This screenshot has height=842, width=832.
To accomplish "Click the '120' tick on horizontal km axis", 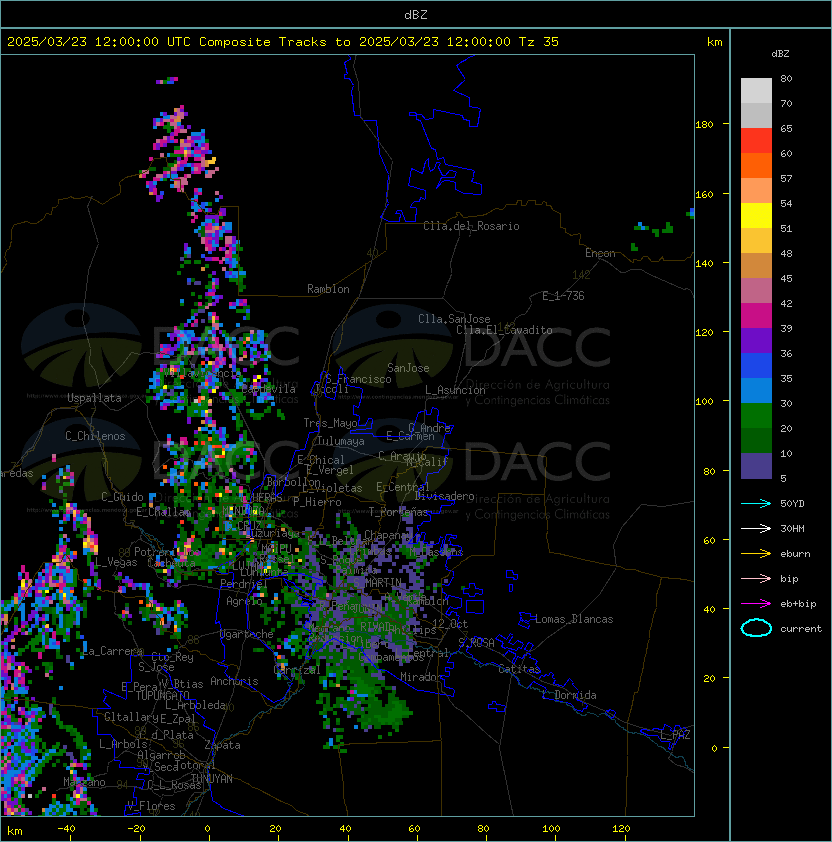I will click(621, 829).
